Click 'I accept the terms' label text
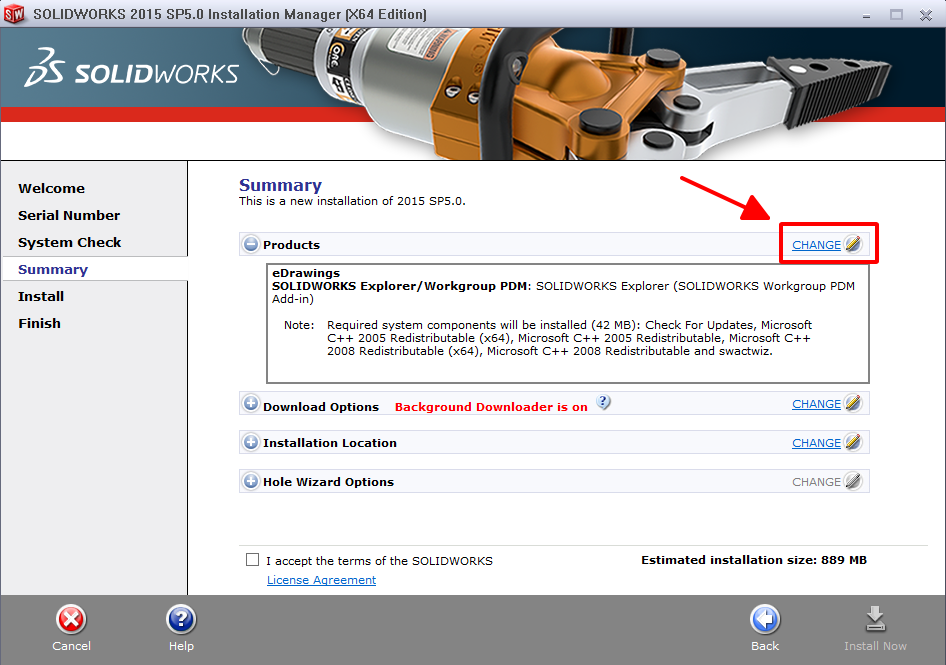The image size is (946, 665). [x=379, y=561]
